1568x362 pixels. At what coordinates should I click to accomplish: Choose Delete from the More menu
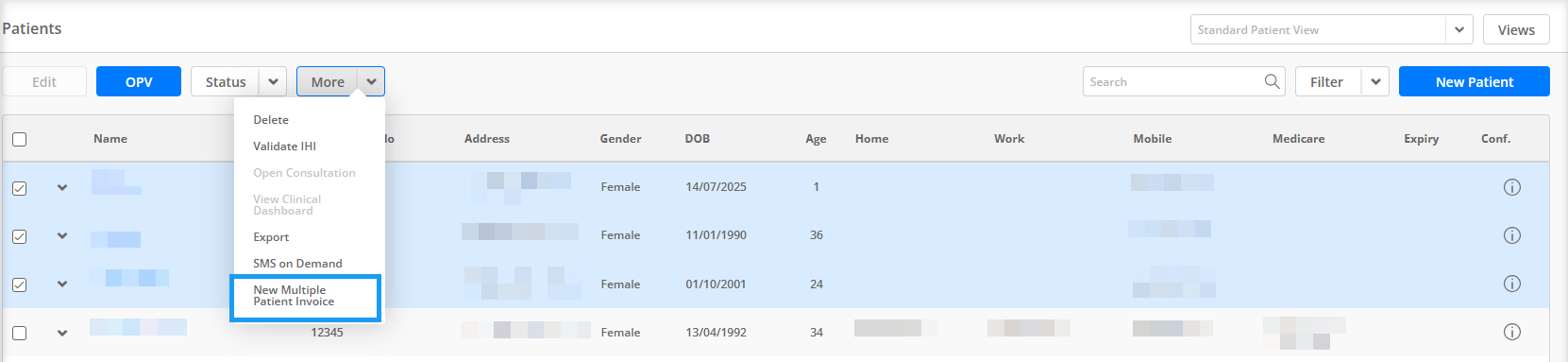click(271, 120)
